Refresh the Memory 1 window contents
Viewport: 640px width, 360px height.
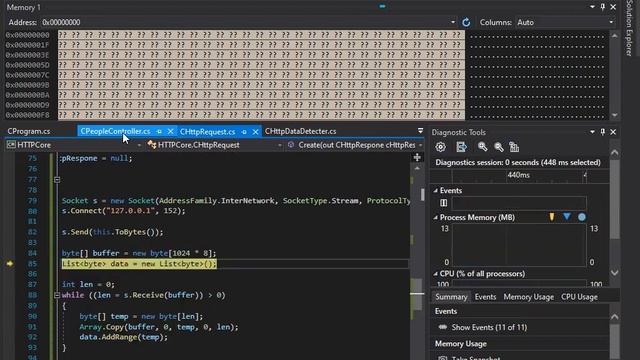coord(466,22)
